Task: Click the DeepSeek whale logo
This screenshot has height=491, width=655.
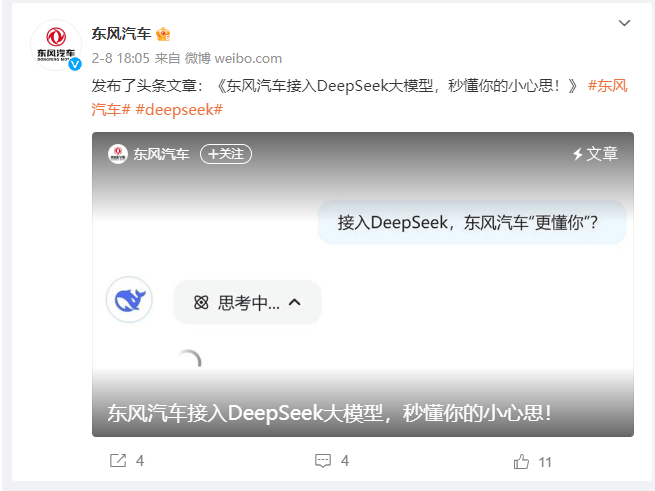Action: point(129,300)
